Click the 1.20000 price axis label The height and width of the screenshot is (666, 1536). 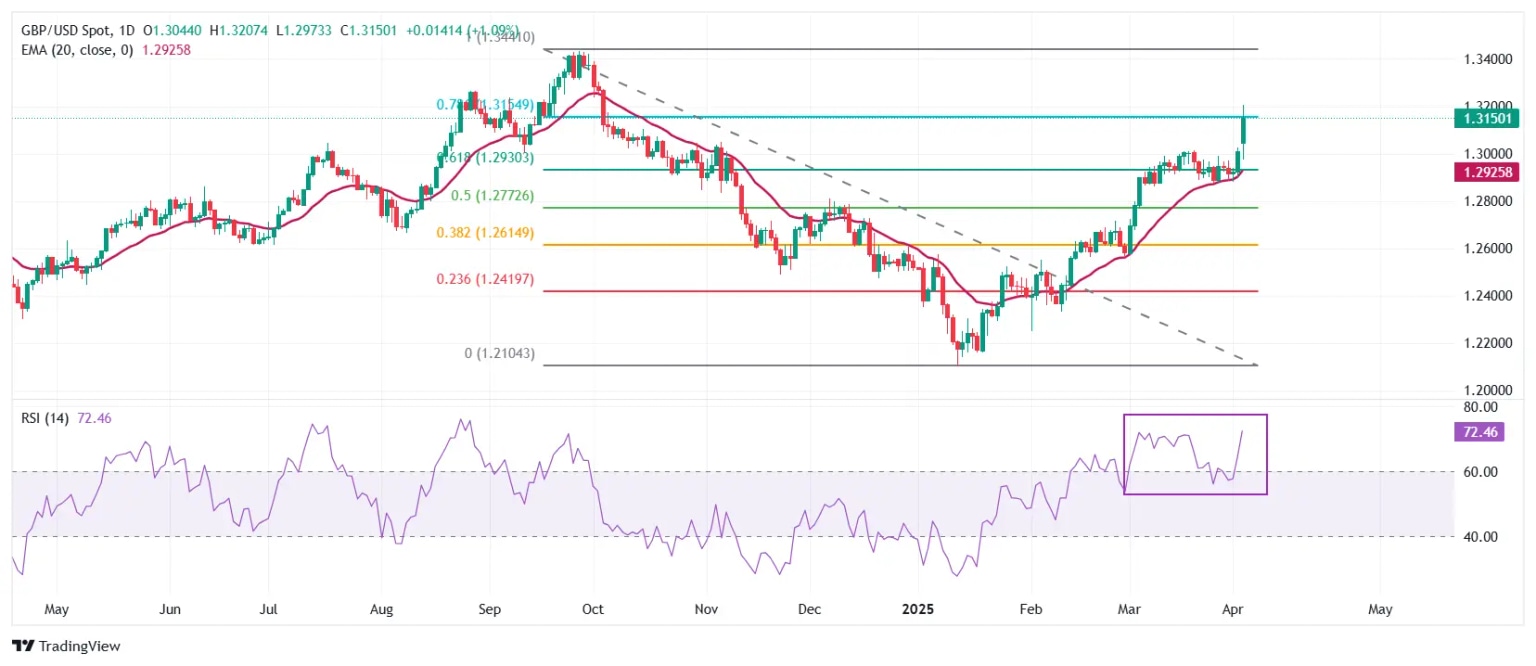point(1481,390)
